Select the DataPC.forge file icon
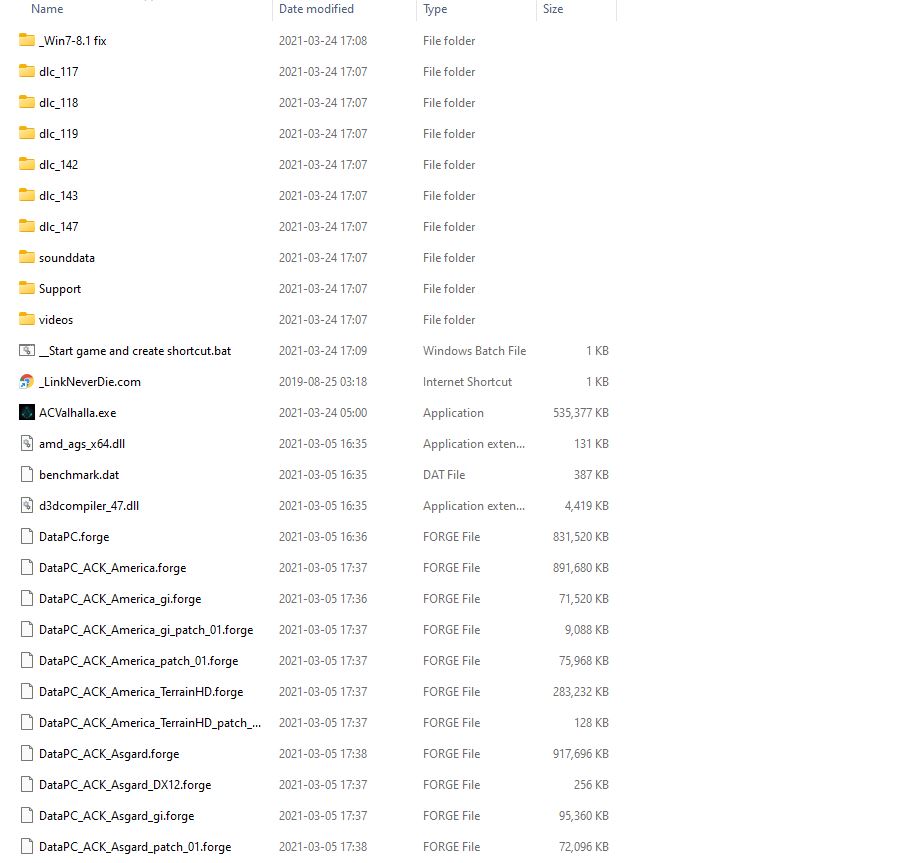This screenshot has width=908, height=863. coord(27,537)
